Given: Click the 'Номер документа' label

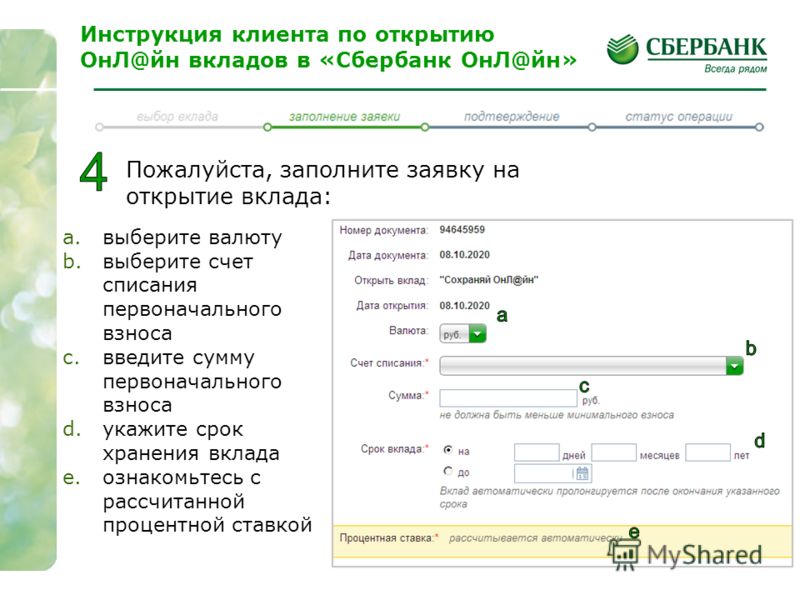Looking at the screenshot, I should coord(384,230).
